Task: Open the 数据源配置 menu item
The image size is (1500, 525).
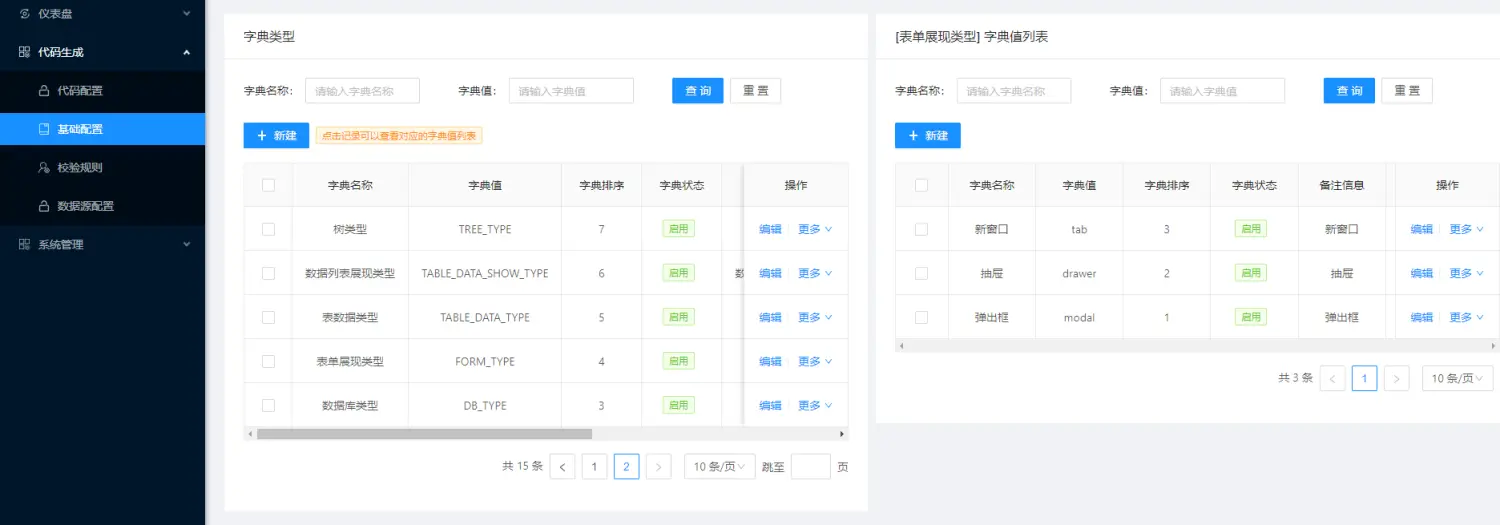Action: 102,206
